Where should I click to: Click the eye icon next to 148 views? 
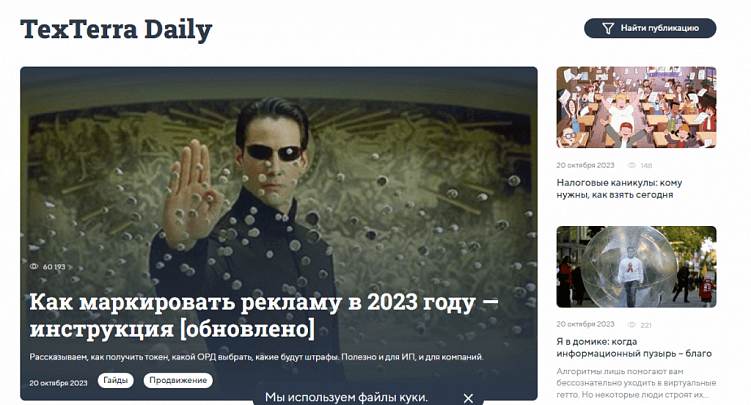[x=632, y=165]
